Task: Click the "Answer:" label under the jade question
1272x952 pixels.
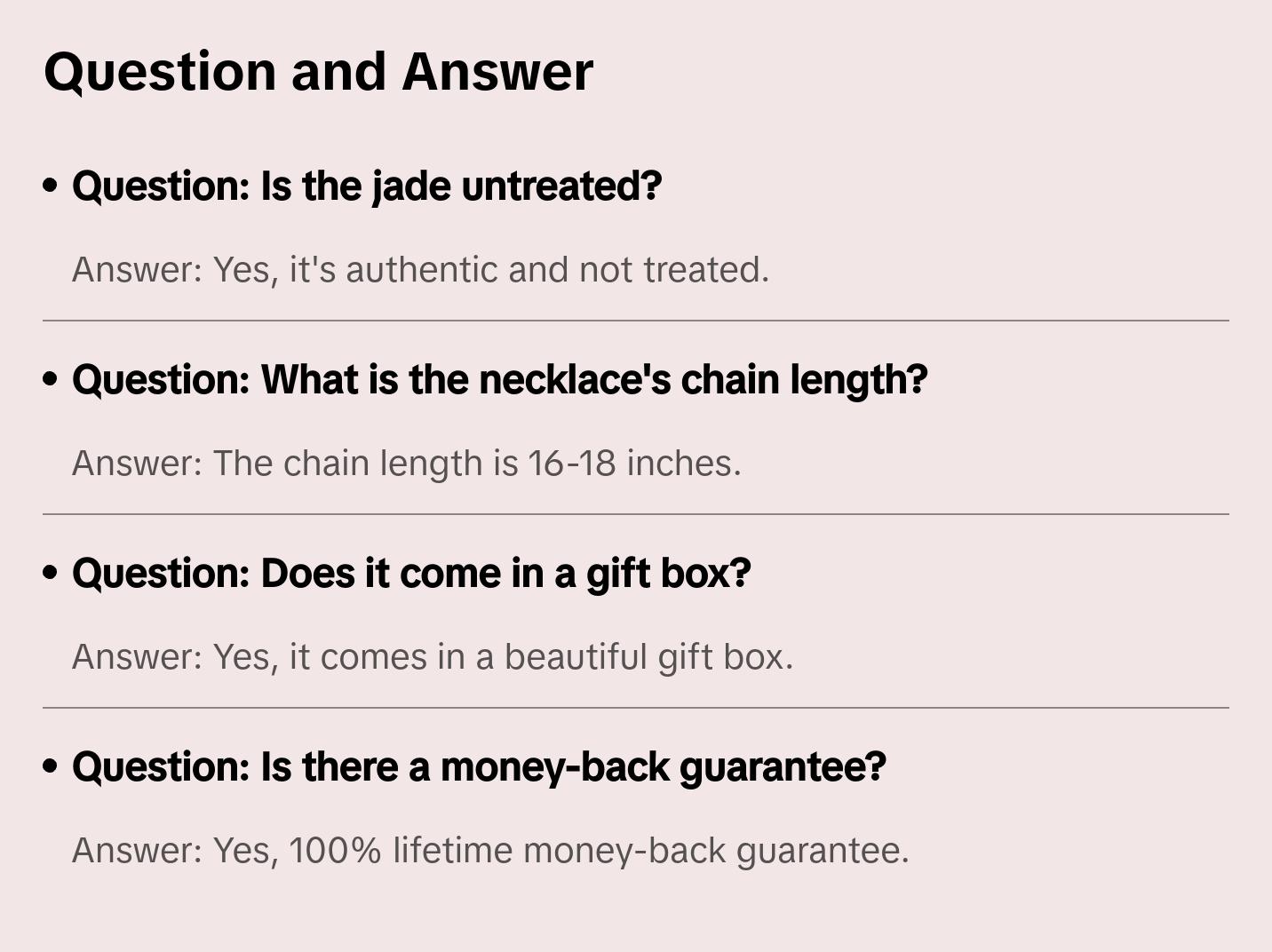Action: coord(137,270)
